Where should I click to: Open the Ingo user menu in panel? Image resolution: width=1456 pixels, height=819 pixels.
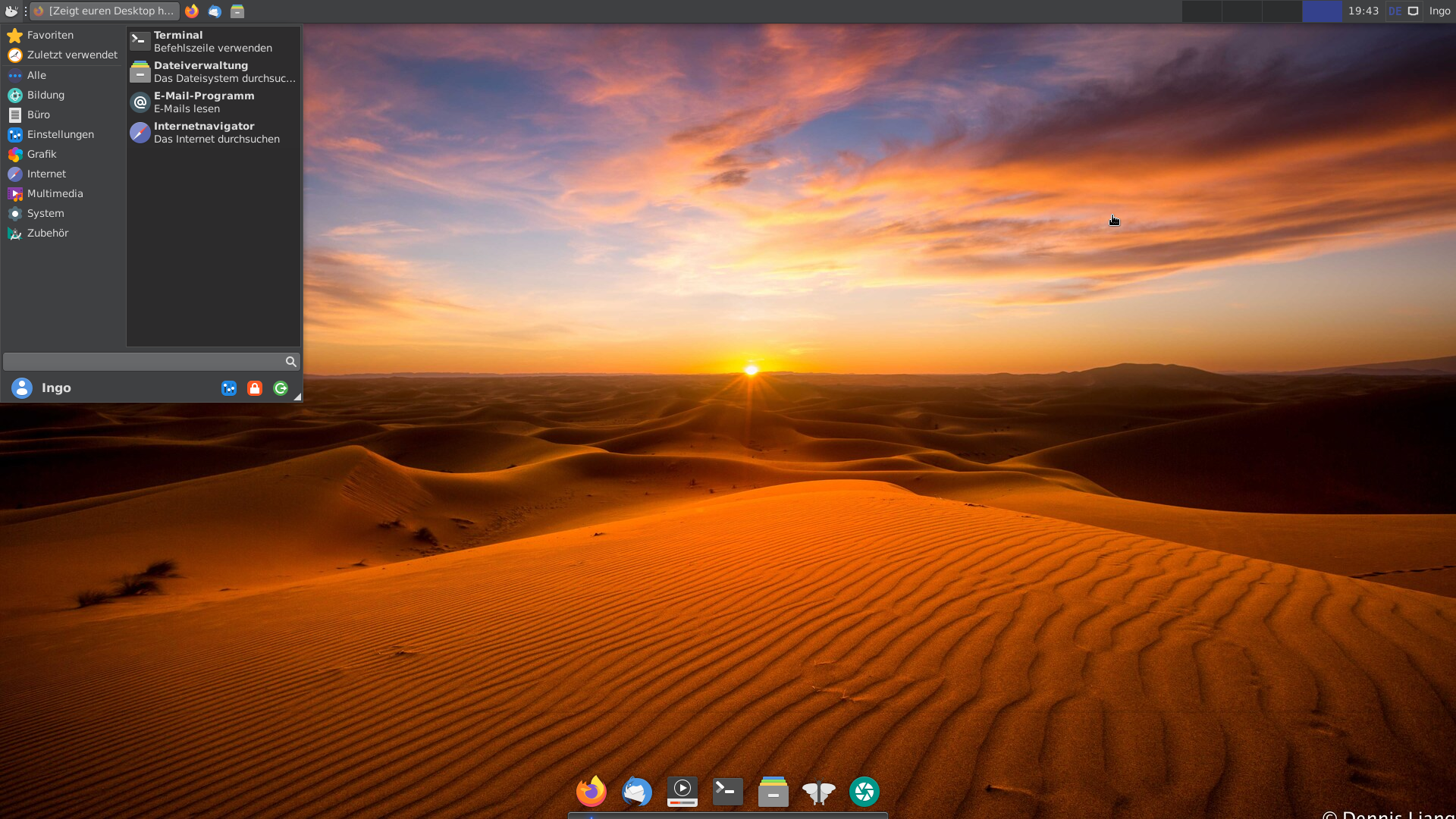[x=1439, y=11]
